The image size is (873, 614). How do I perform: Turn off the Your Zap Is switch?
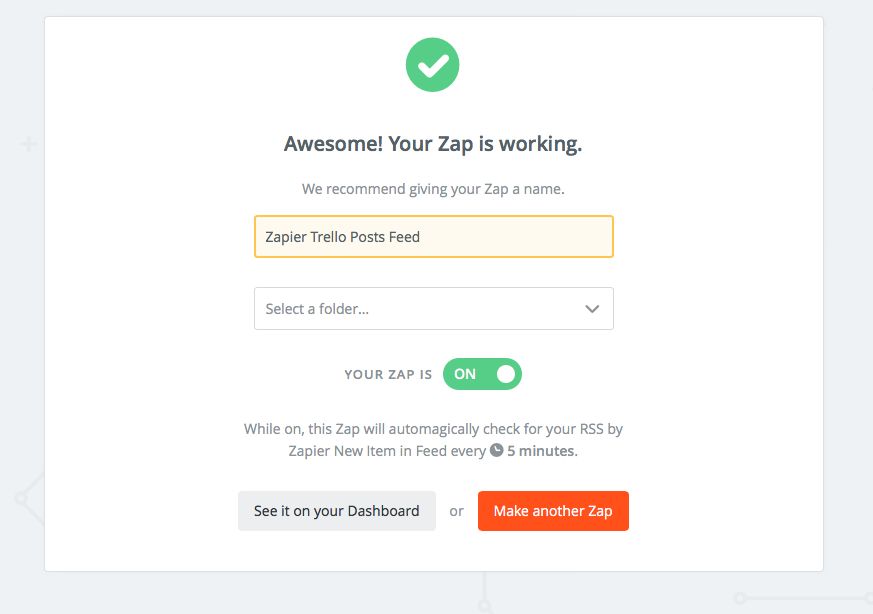pyautogui.click(x=482, y=374)
